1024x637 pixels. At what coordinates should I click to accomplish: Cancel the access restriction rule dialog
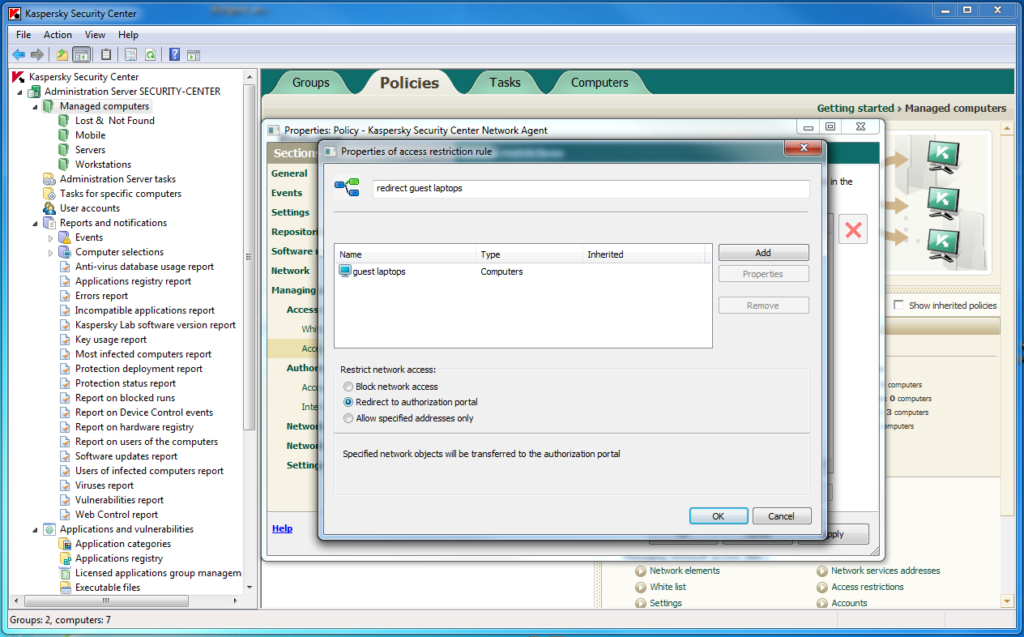pyautogui.click(x=782, y=516)
